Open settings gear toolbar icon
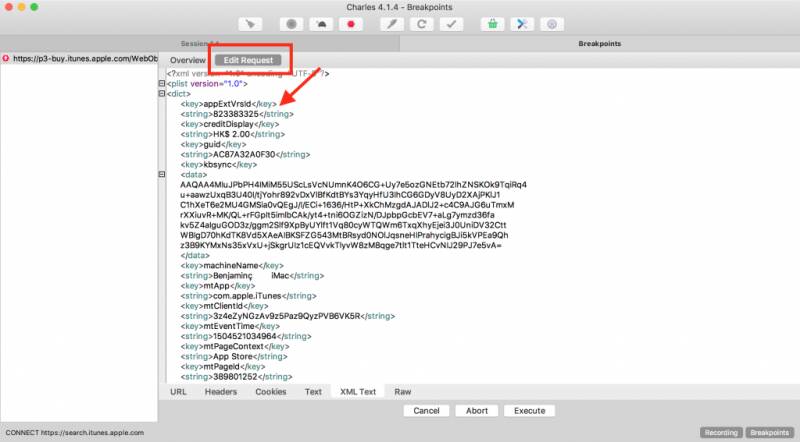Image resolution: width=800 pixels, height=442 pixels. [x=552, y=24]
